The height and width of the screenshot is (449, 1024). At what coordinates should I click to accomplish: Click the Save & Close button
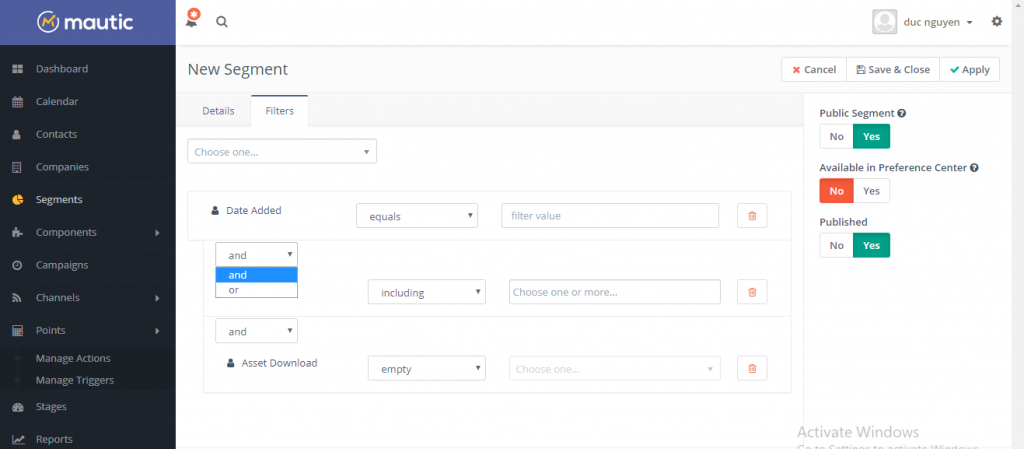(x=892, y=69)
